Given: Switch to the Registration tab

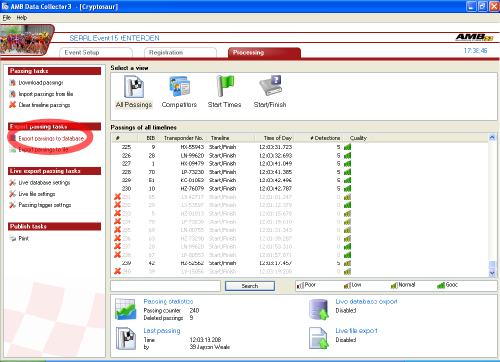Looking at the screenshot, I should coord(180,53).
